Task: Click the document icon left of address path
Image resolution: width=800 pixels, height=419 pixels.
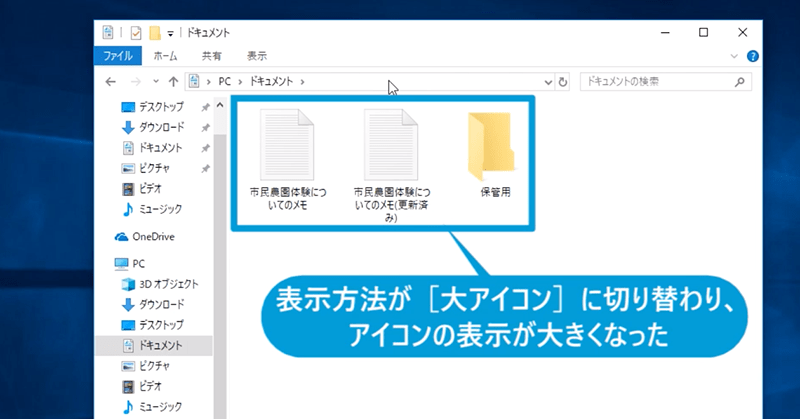Action: [x=194, y=82]
